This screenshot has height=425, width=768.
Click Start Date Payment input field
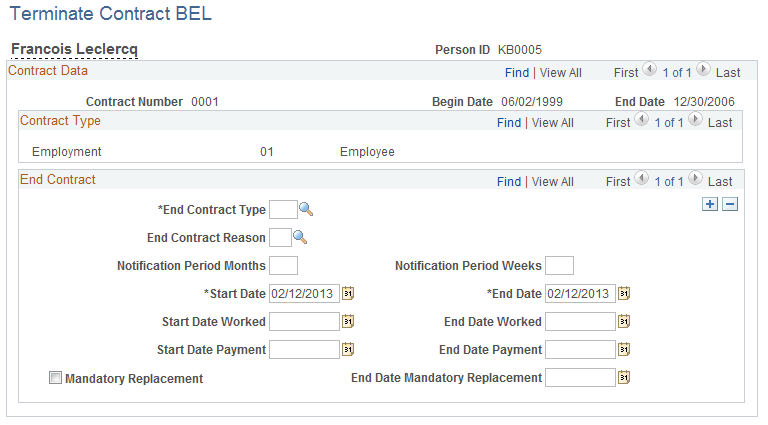(x=304, y=349)
